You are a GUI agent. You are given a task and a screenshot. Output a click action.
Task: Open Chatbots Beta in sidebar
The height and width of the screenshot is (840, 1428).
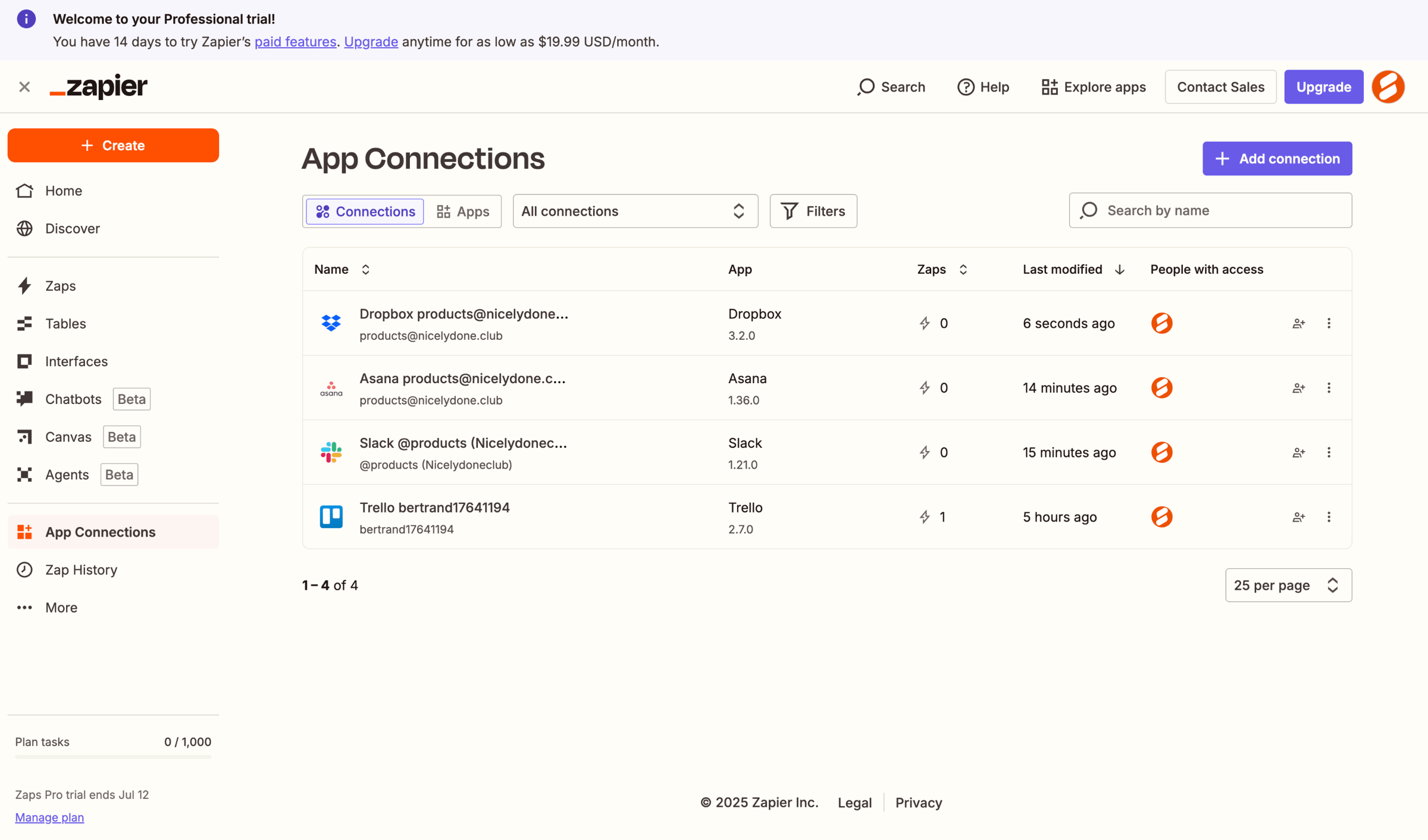click(113, 399)
